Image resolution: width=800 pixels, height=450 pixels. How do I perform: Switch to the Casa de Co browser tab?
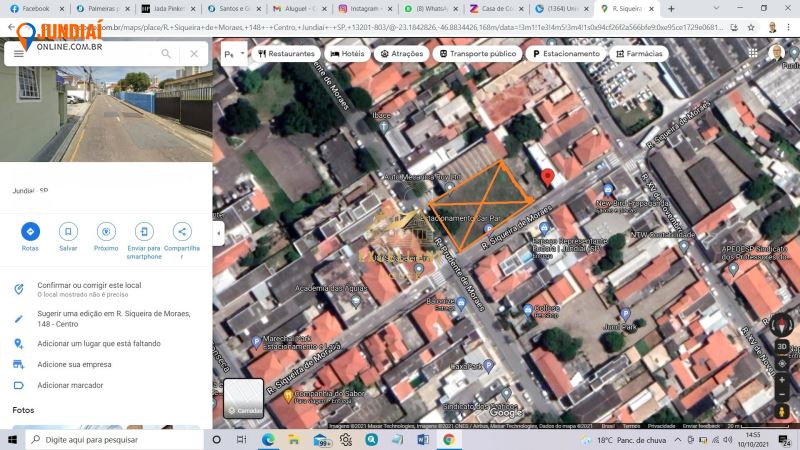pyautogui.click(x=497, y=9)
